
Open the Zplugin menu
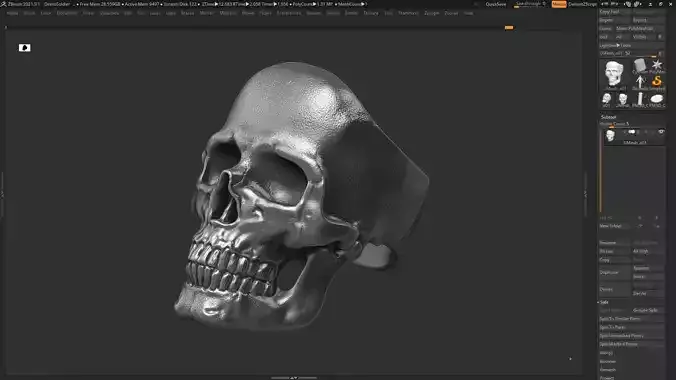[432, 13]
